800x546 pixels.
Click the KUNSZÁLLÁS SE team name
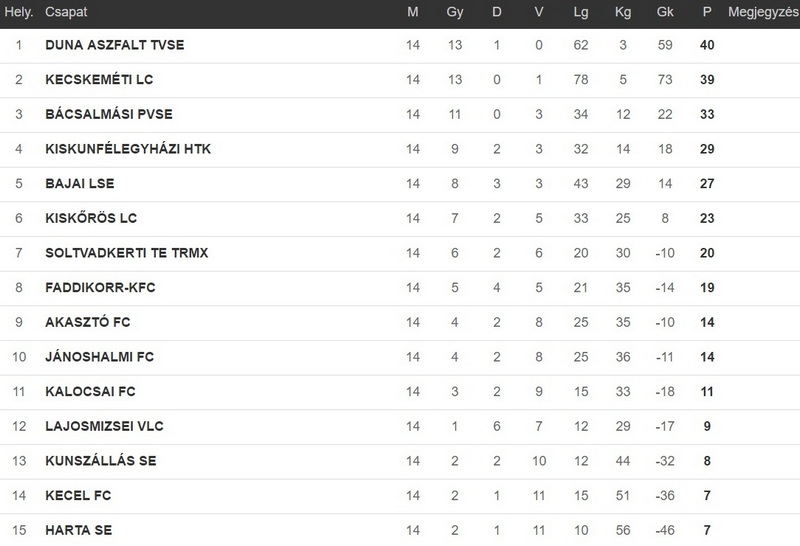[101, 461]
